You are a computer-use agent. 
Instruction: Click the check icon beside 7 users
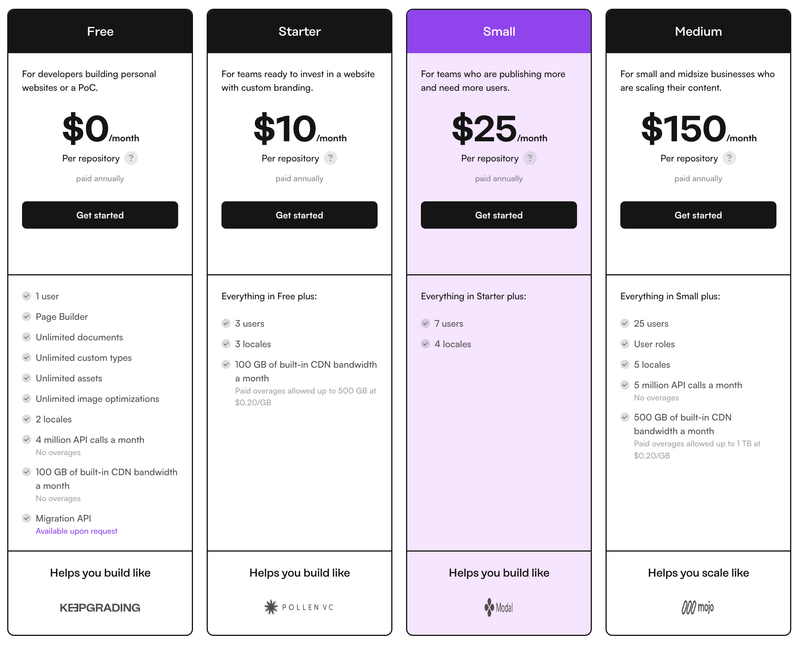[426, 323]
